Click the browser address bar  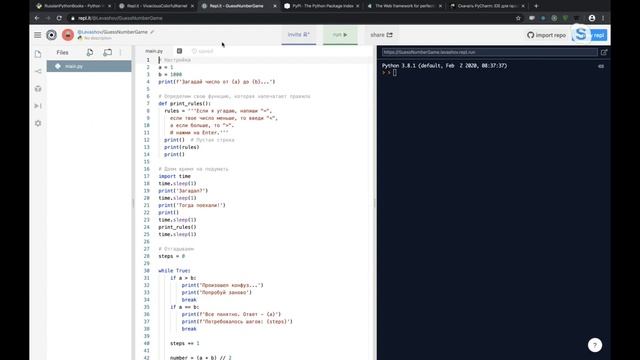tap(290, 18)
